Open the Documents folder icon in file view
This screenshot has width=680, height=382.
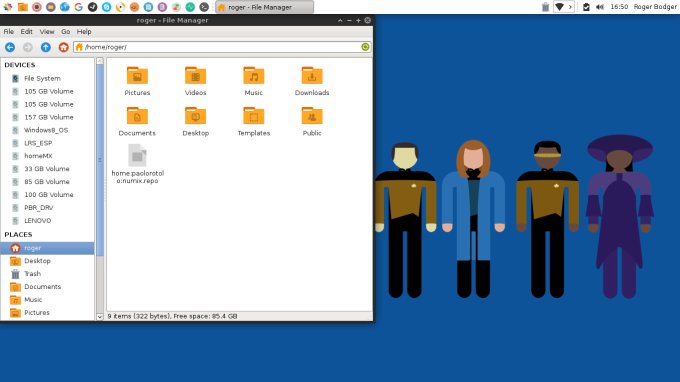(x=137, y=116)
